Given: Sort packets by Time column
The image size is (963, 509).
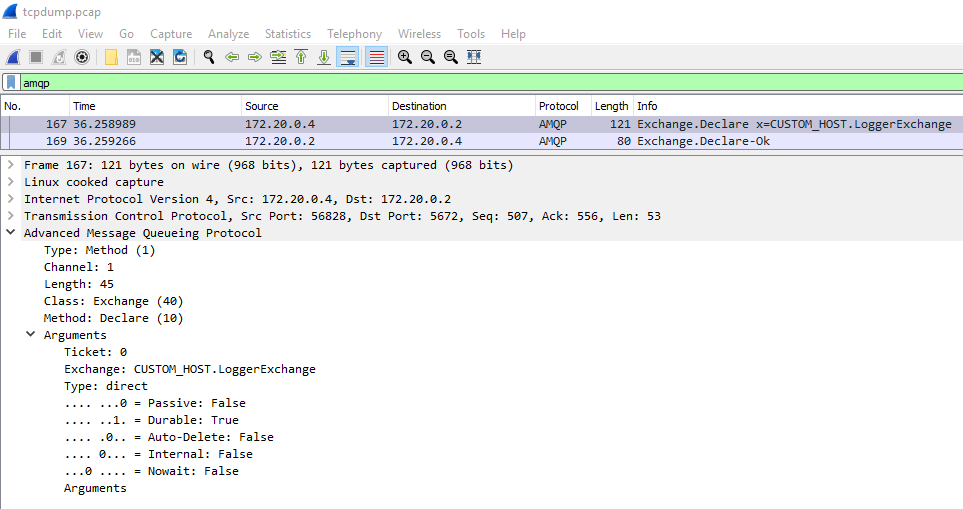Looking at the screenshot, I should tap(155, 106).
